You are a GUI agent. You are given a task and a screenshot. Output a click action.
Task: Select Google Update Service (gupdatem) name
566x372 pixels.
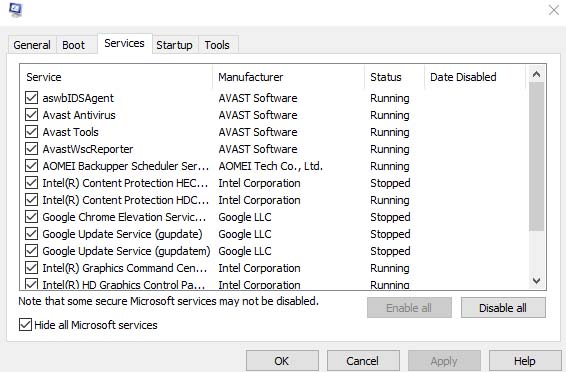pos(126,251)
